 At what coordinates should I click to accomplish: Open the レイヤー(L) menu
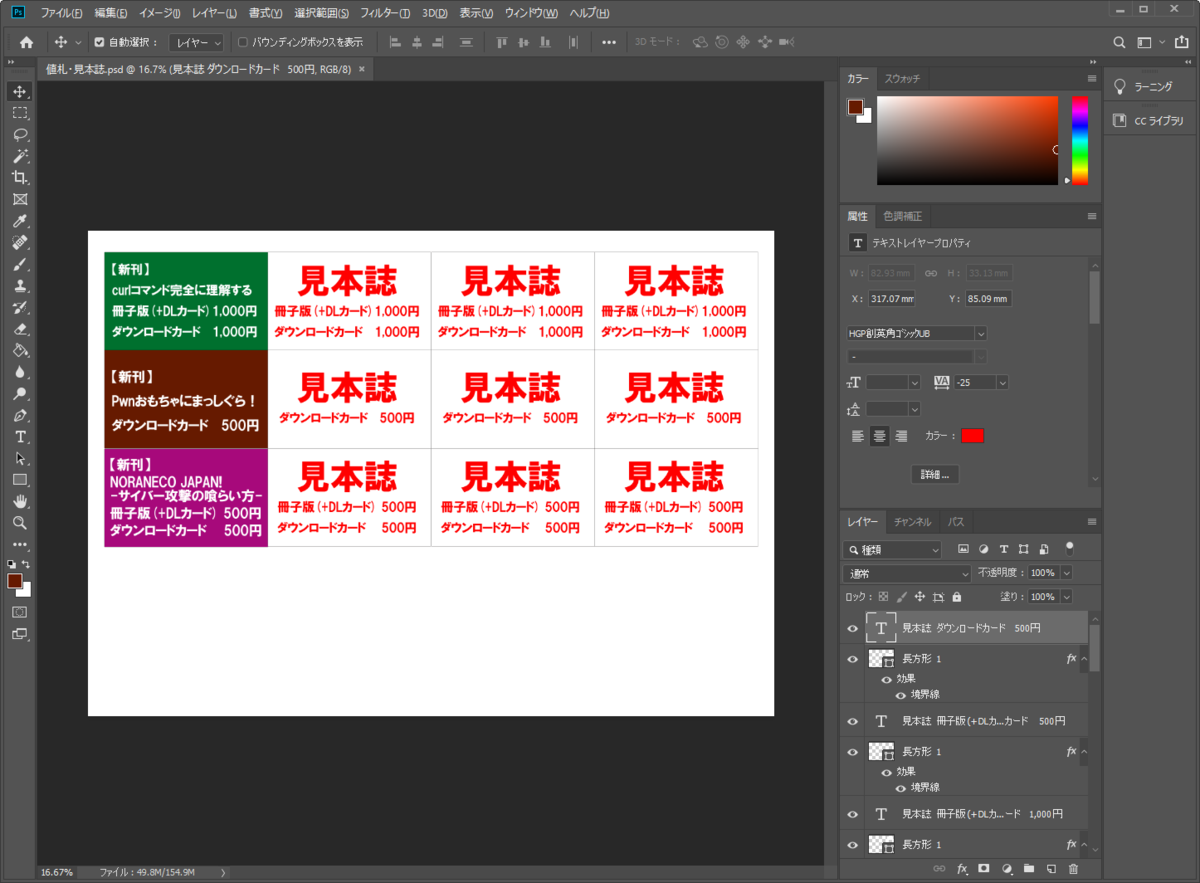[x=214, y=13]
